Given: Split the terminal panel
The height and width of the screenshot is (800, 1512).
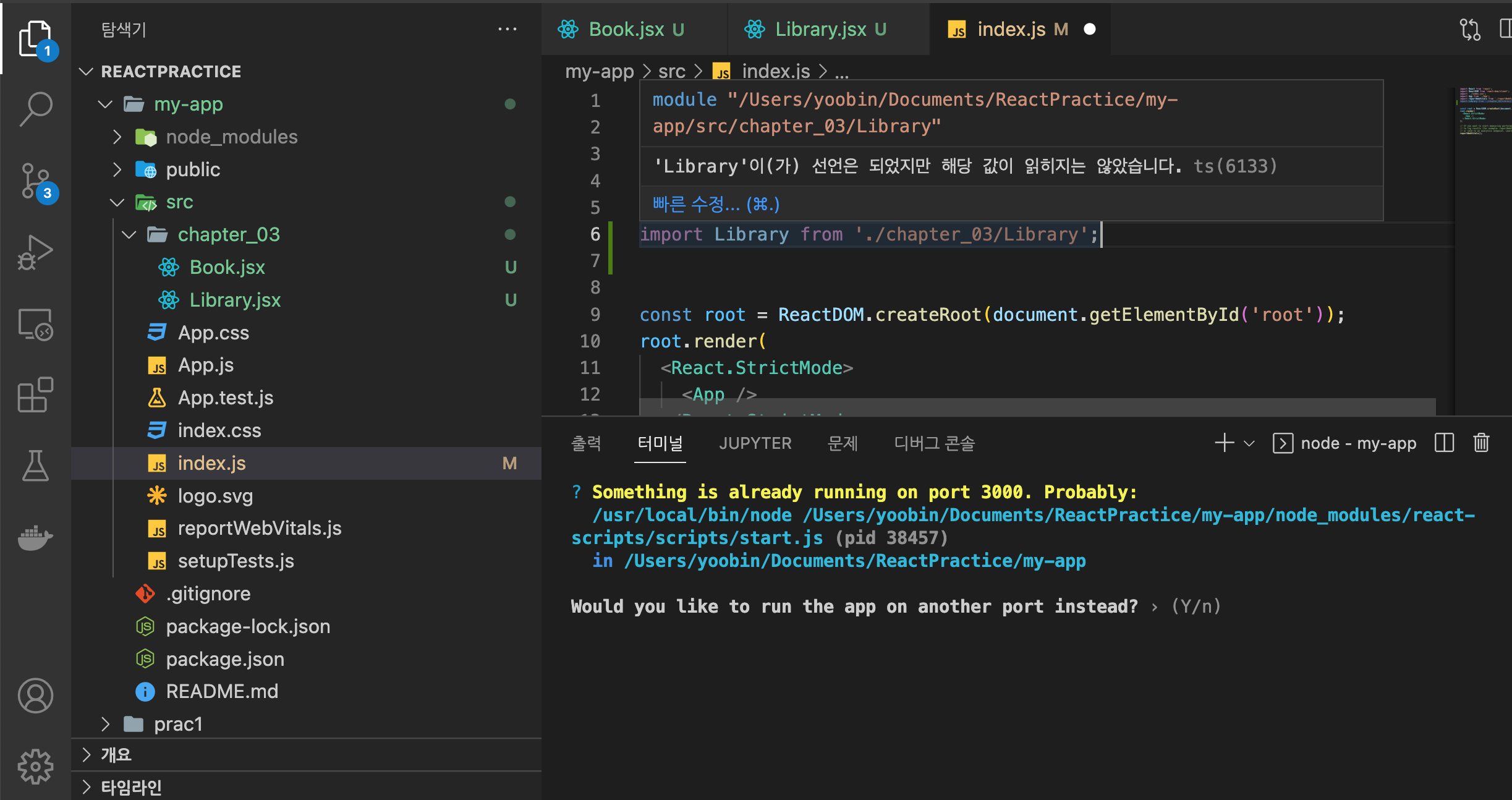Looking at the screenshot, I should pyautogui.click(x=1444, y=443).
